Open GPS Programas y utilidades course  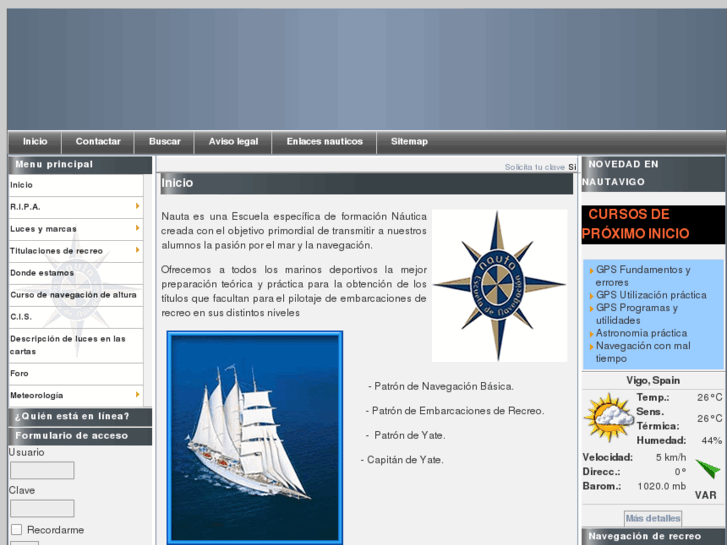637,314
